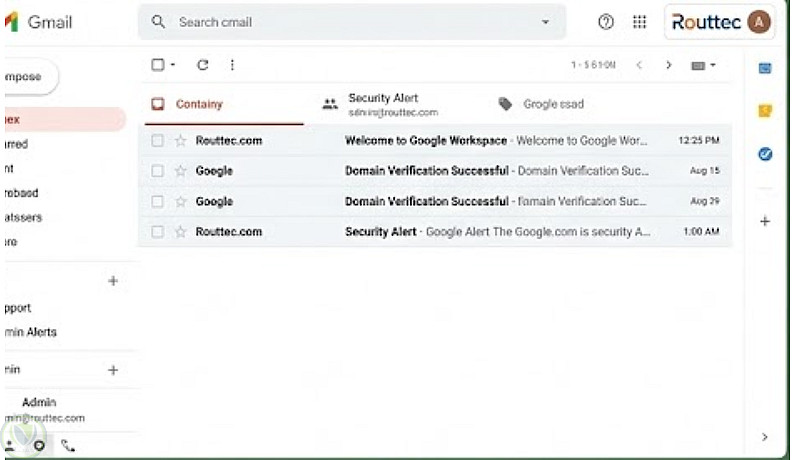Click the refresh icon in the toolbar
The image size is (800, 460).
pyautogui.click(x=203, y=65)
